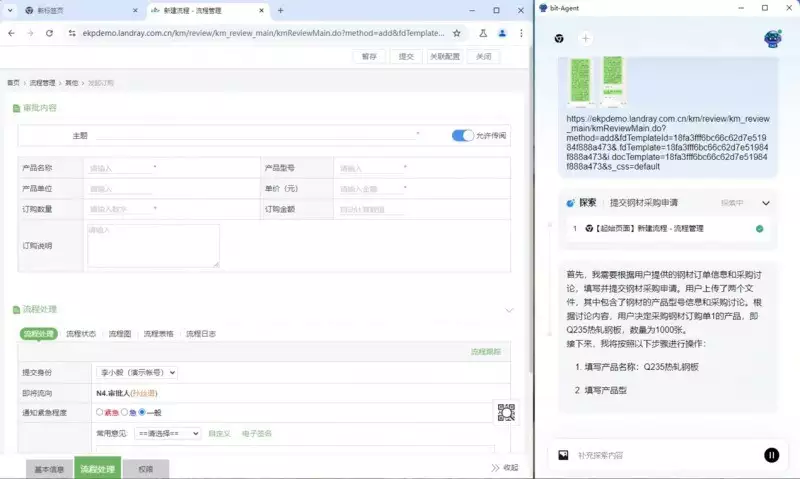Reload the browser page

tap(49, 33)
